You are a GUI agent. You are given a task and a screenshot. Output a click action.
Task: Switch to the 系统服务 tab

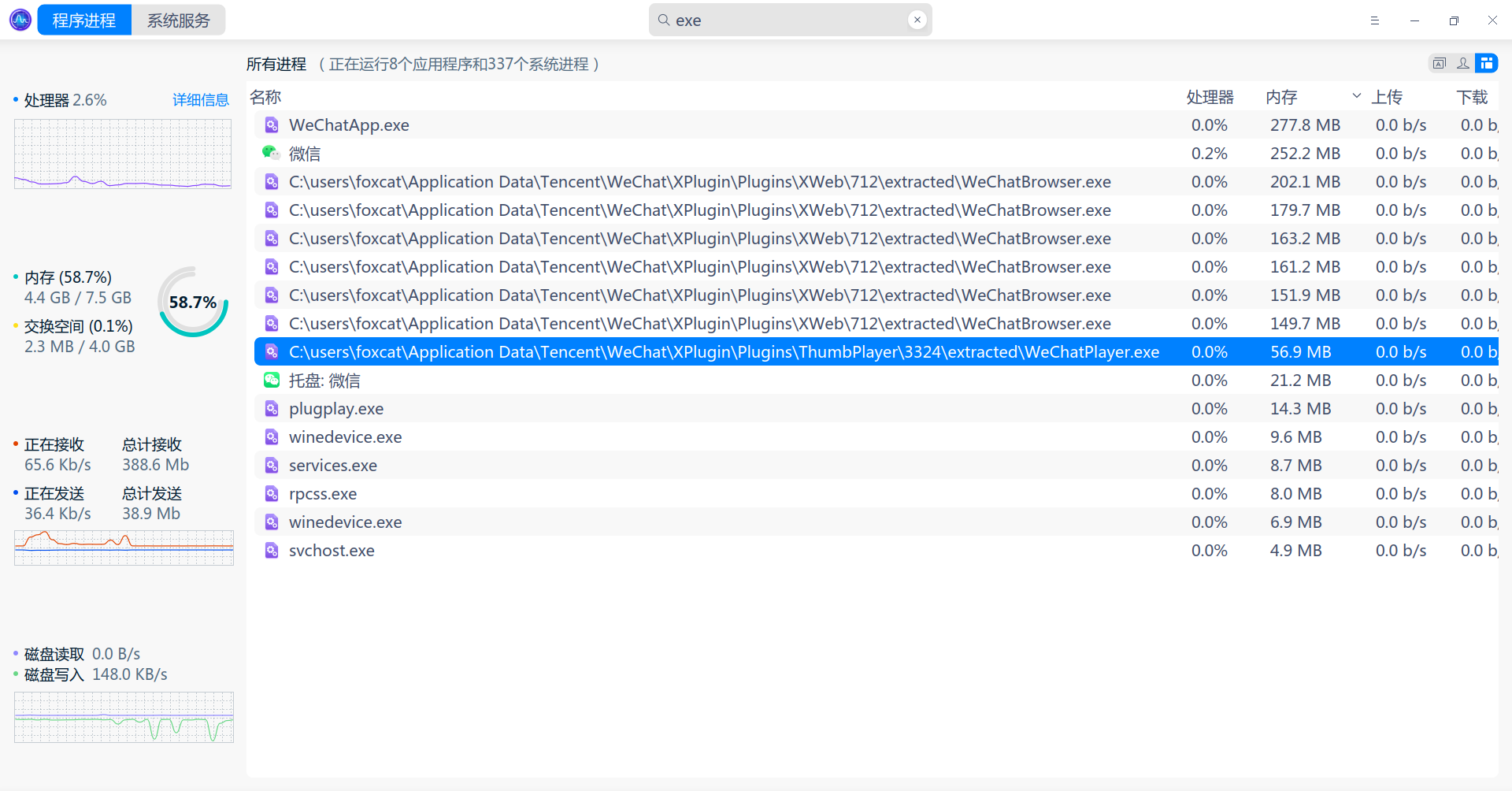pos(179,20)
